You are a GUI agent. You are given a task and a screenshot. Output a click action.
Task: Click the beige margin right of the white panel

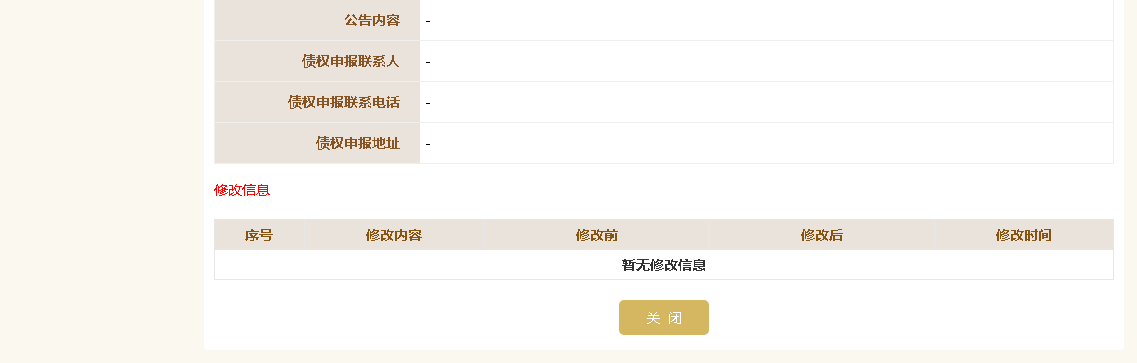click(x=1130, y=181)
